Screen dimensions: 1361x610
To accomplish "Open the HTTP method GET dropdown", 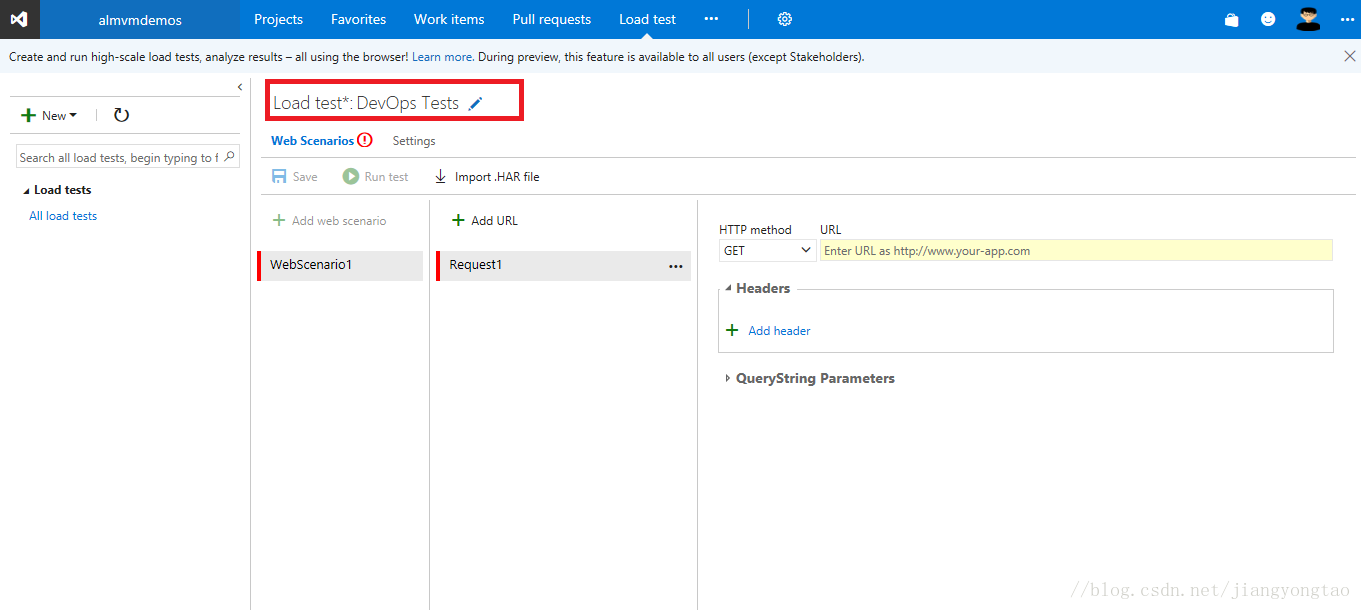I will 768,250.
